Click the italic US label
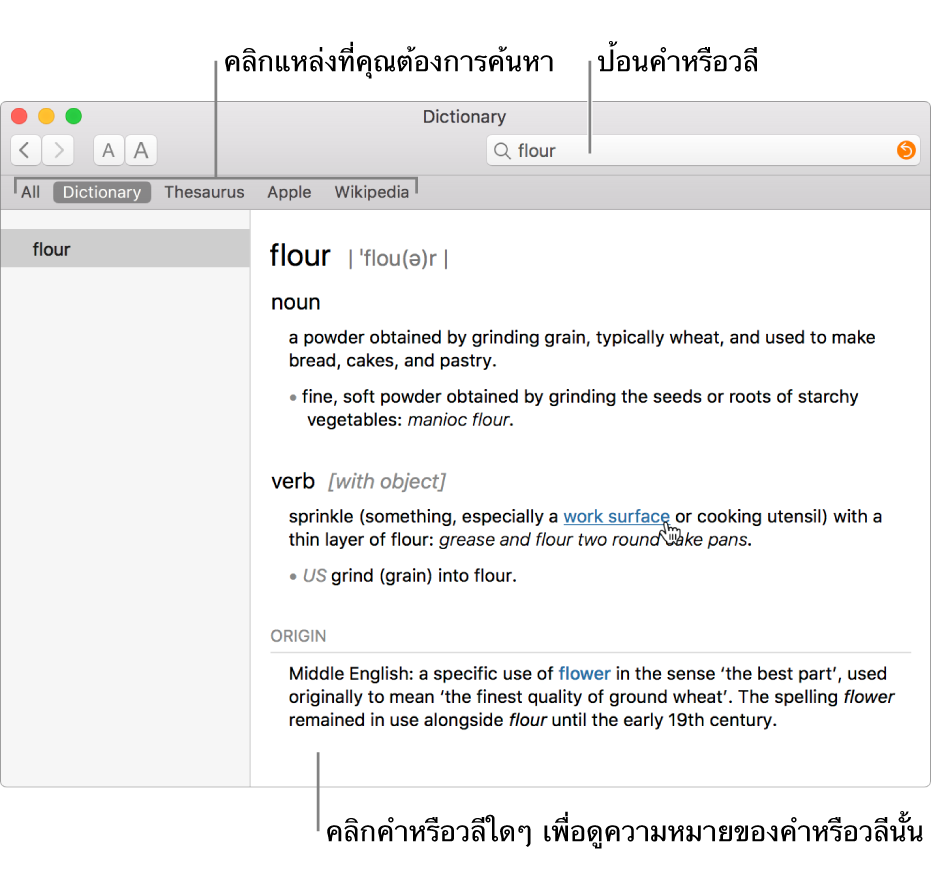This screenshot has height=888, width=931. 314,576
